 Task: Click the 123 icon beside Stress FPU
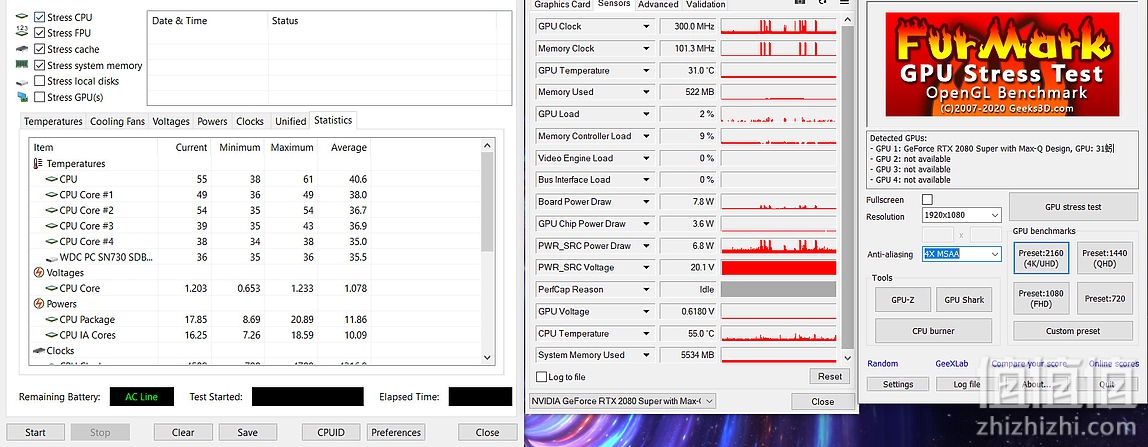[x=22, y=32]
